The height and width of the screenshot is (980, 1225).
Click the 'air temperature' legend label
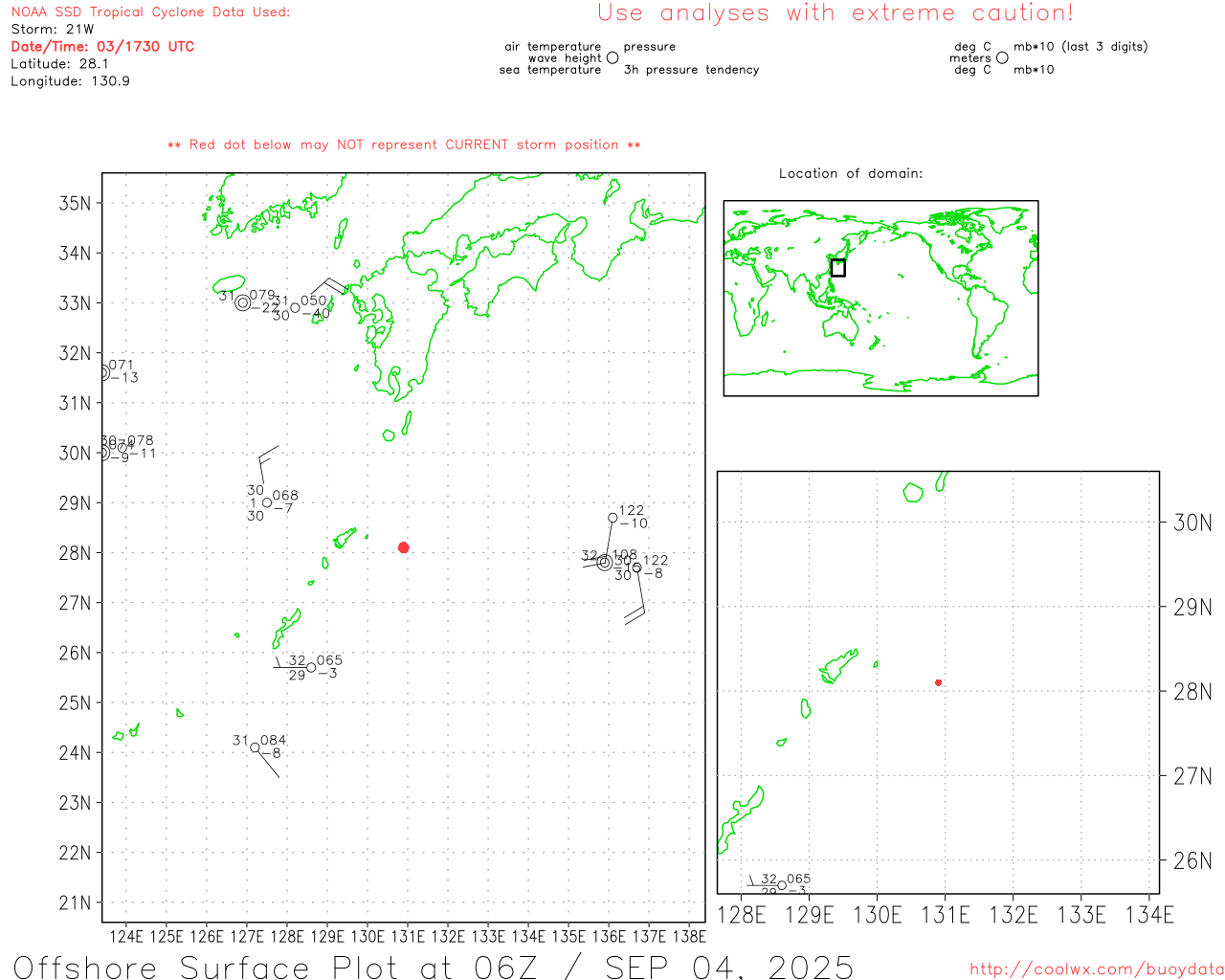point(553,47)
